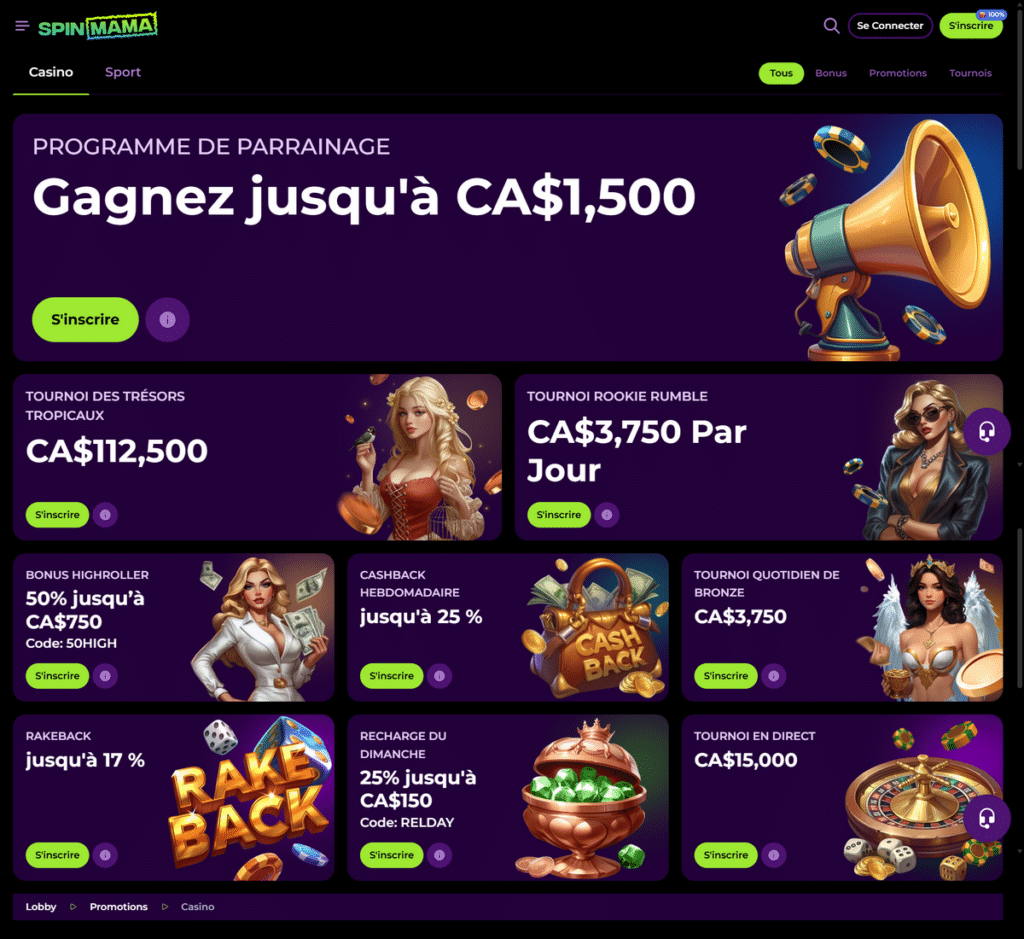This screenshot has height=939, width=1024.
Task: Click the Se Connecter button
Action: (890, 25)
